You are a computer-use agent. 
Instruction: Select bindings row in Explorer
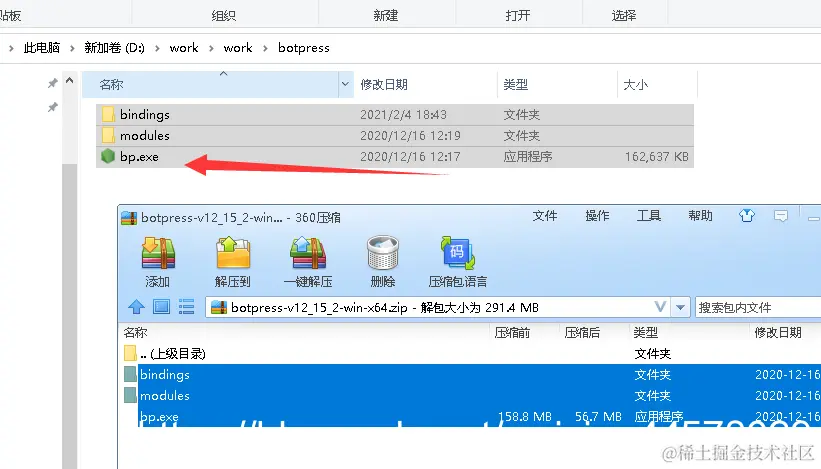[395, 114]
